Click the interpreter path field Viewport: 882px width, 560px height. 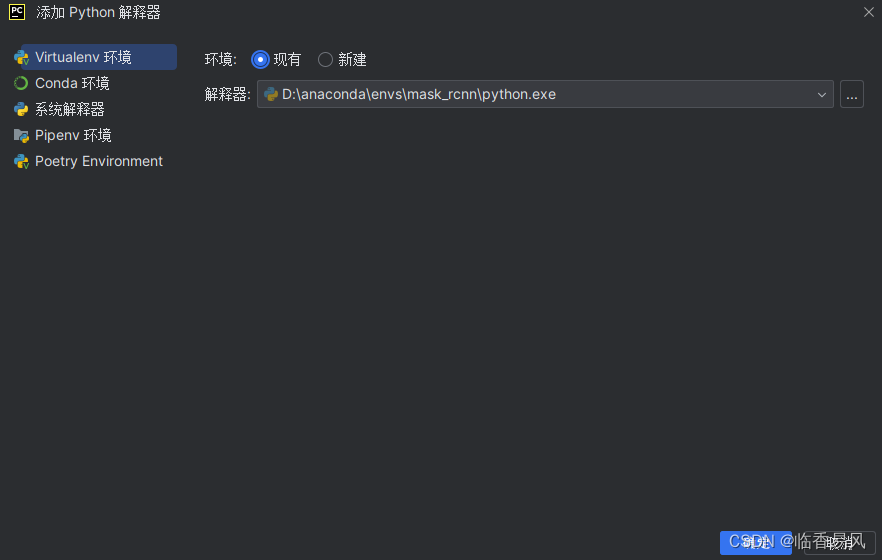544,94
